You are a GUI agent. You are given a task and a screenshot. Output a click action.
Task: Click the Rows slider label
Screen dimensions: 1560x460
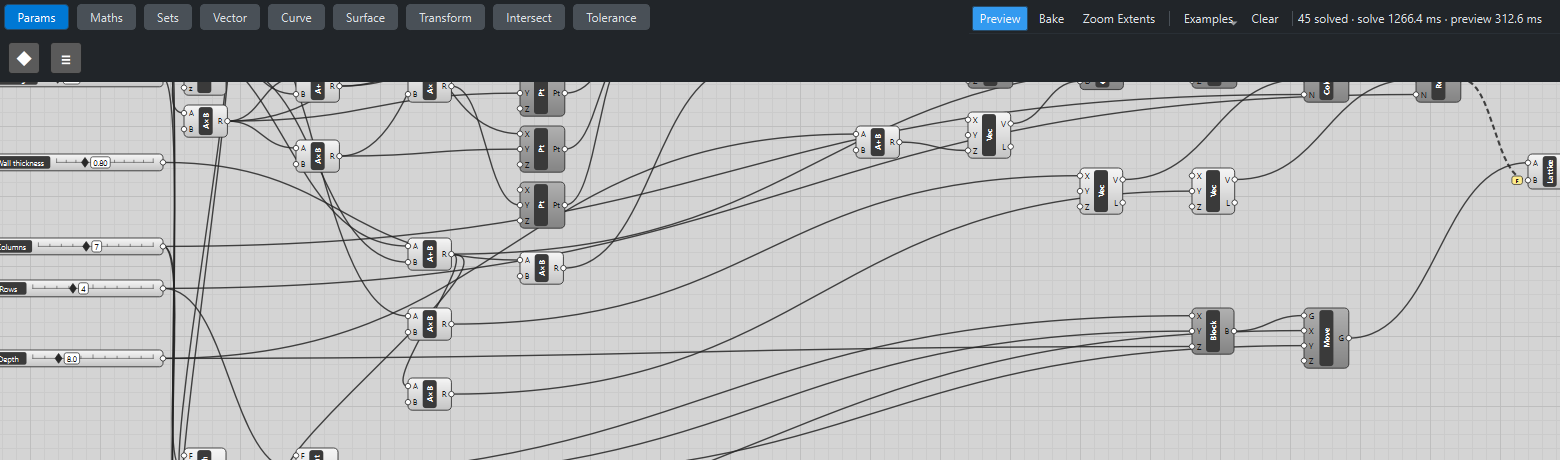[x=11, y=288]
